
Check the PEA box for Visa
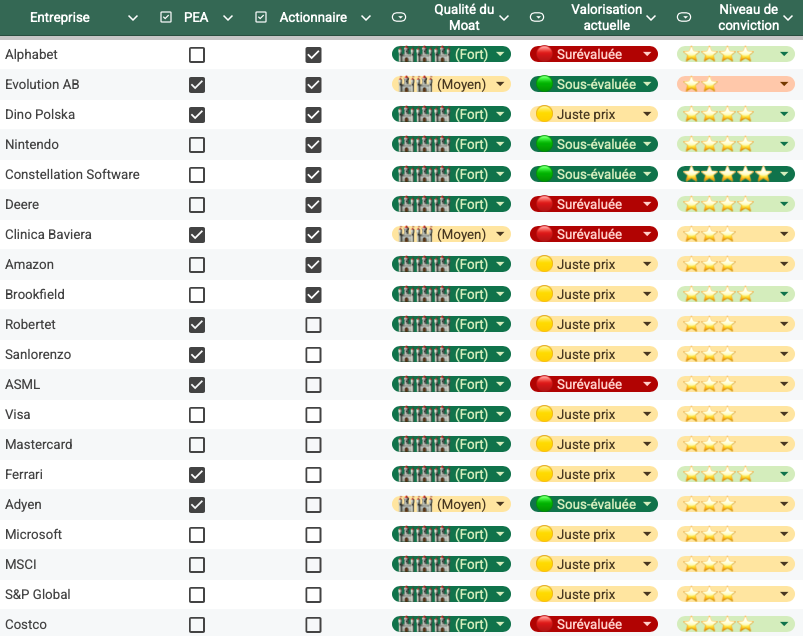(197, 415)
